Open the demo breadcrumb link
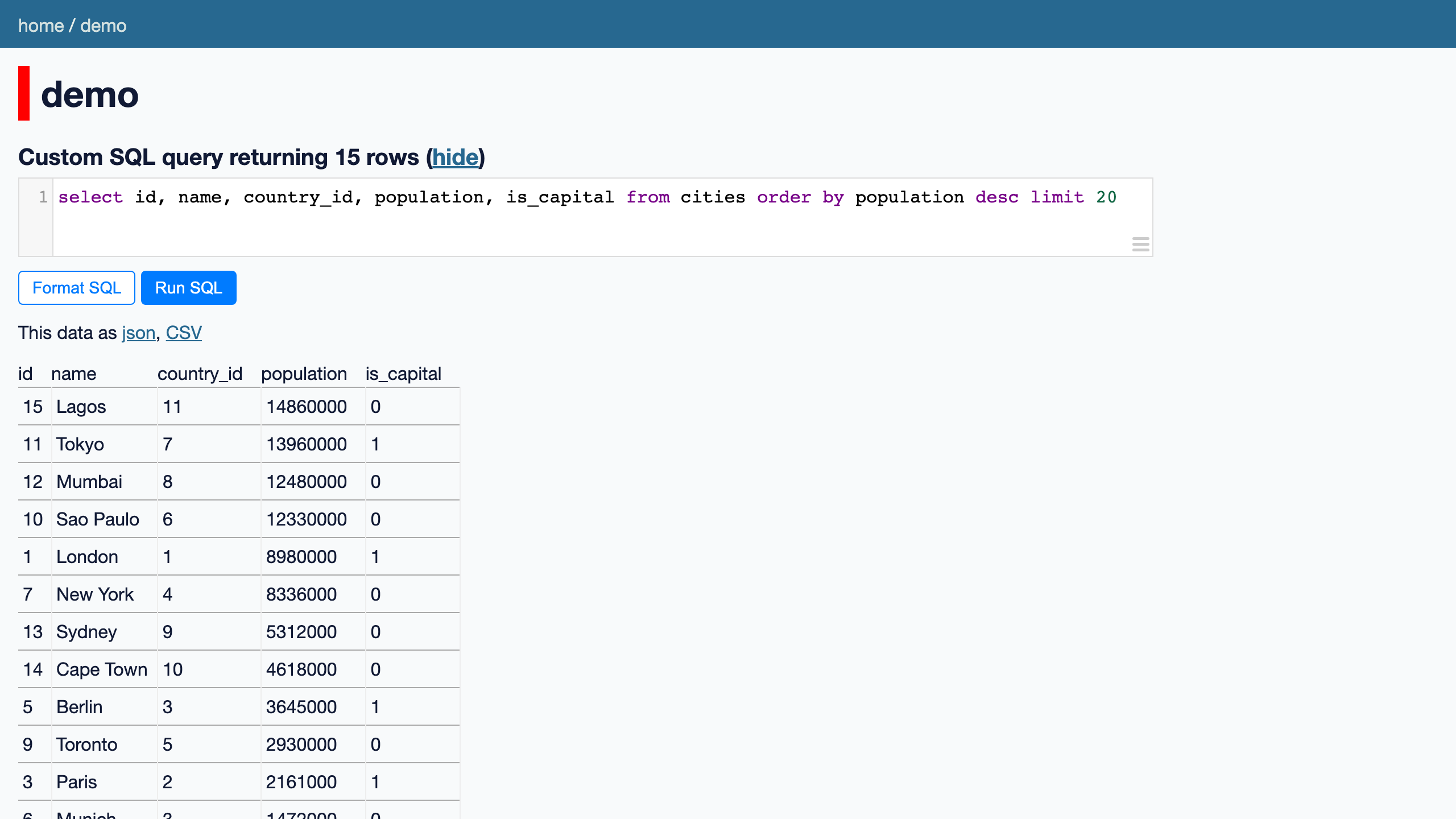Viewport: 1456px width, 819px height. [104, 26]
